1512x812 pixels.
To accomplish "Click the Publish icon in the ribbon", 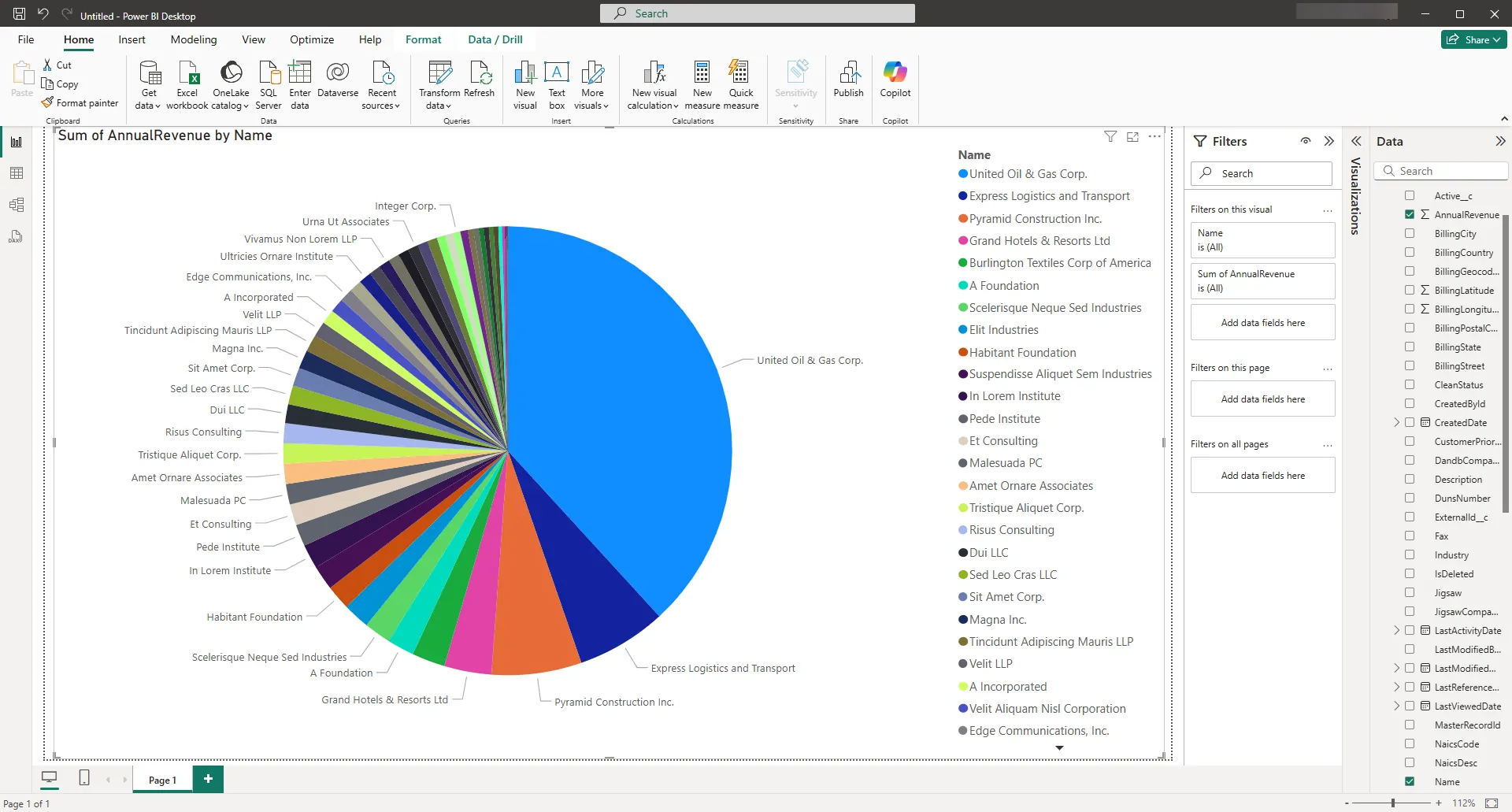I will coord(848,79).
